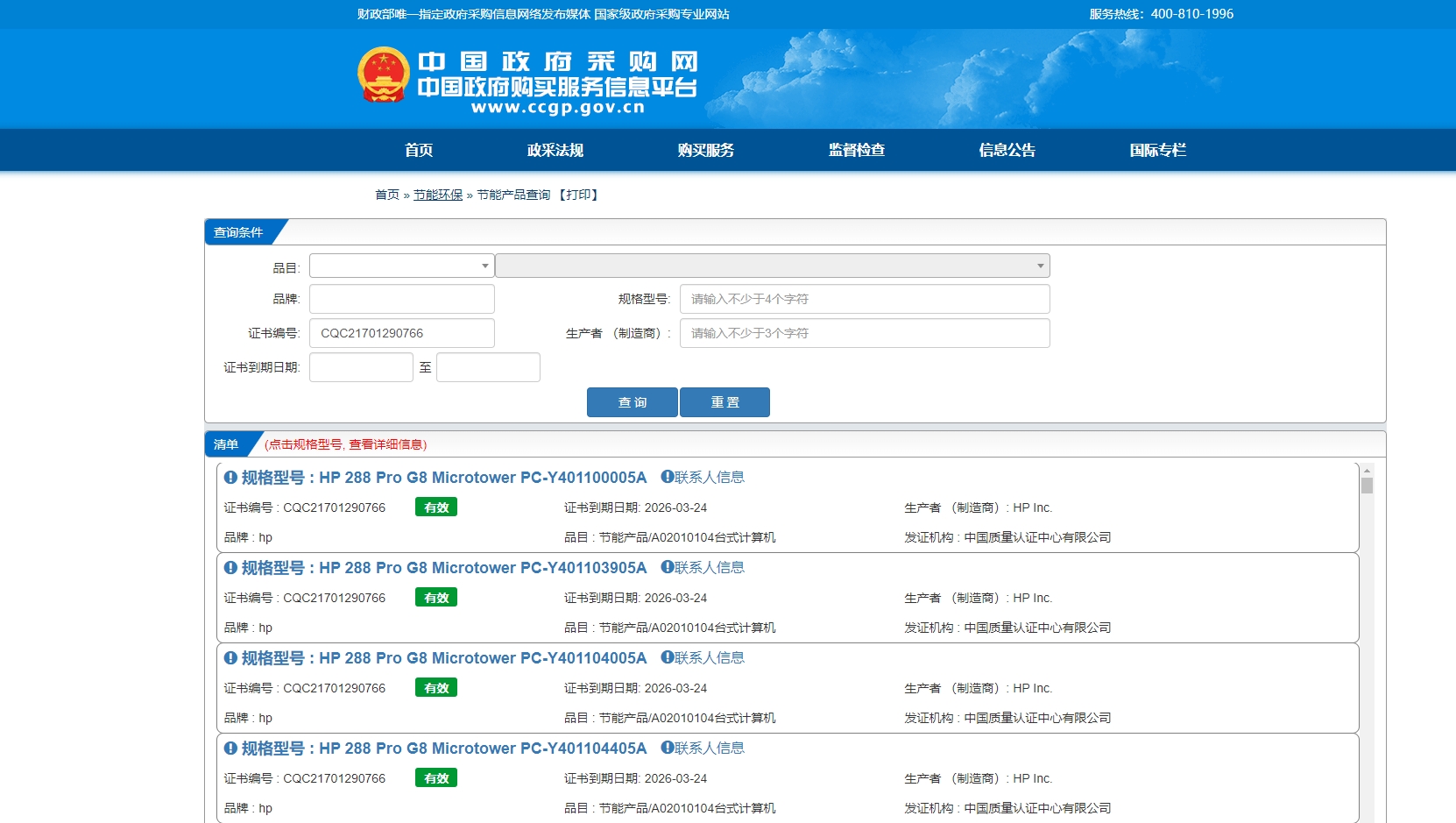The width and height of the screenshot is (1456, 823).
Task: Click the 清单 panel tab header
Action: coord(226,444)
